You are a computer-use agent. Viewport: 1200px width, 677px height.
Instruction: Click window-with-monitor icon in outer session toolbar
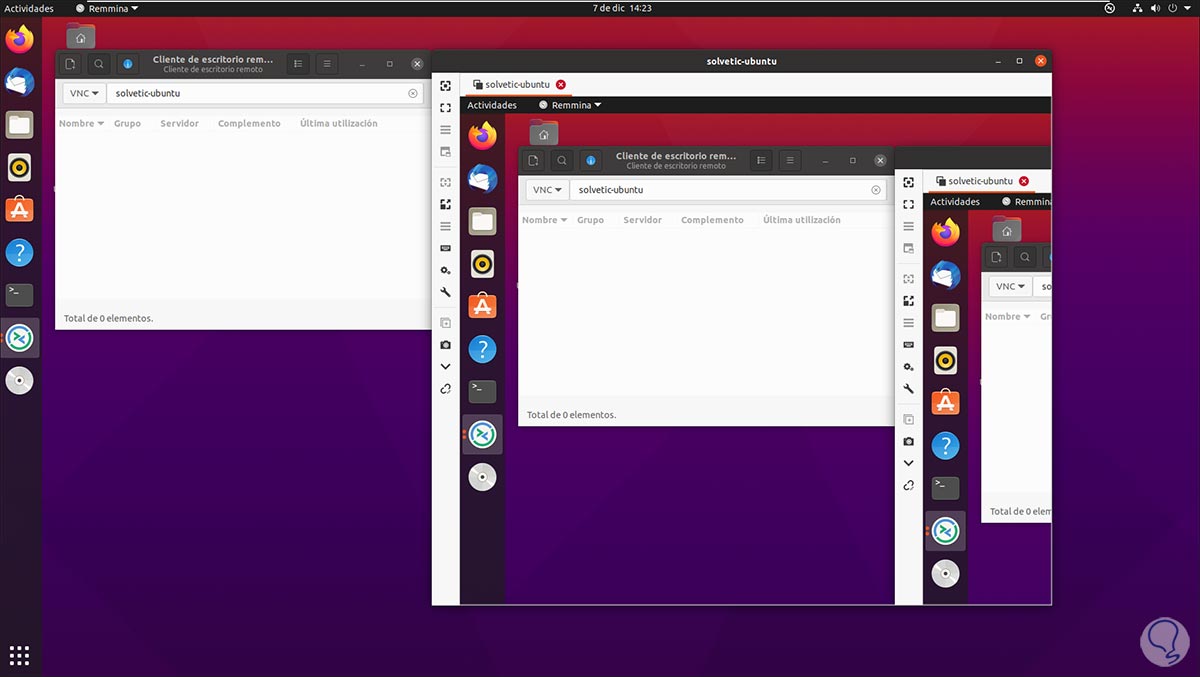(445, 152)
